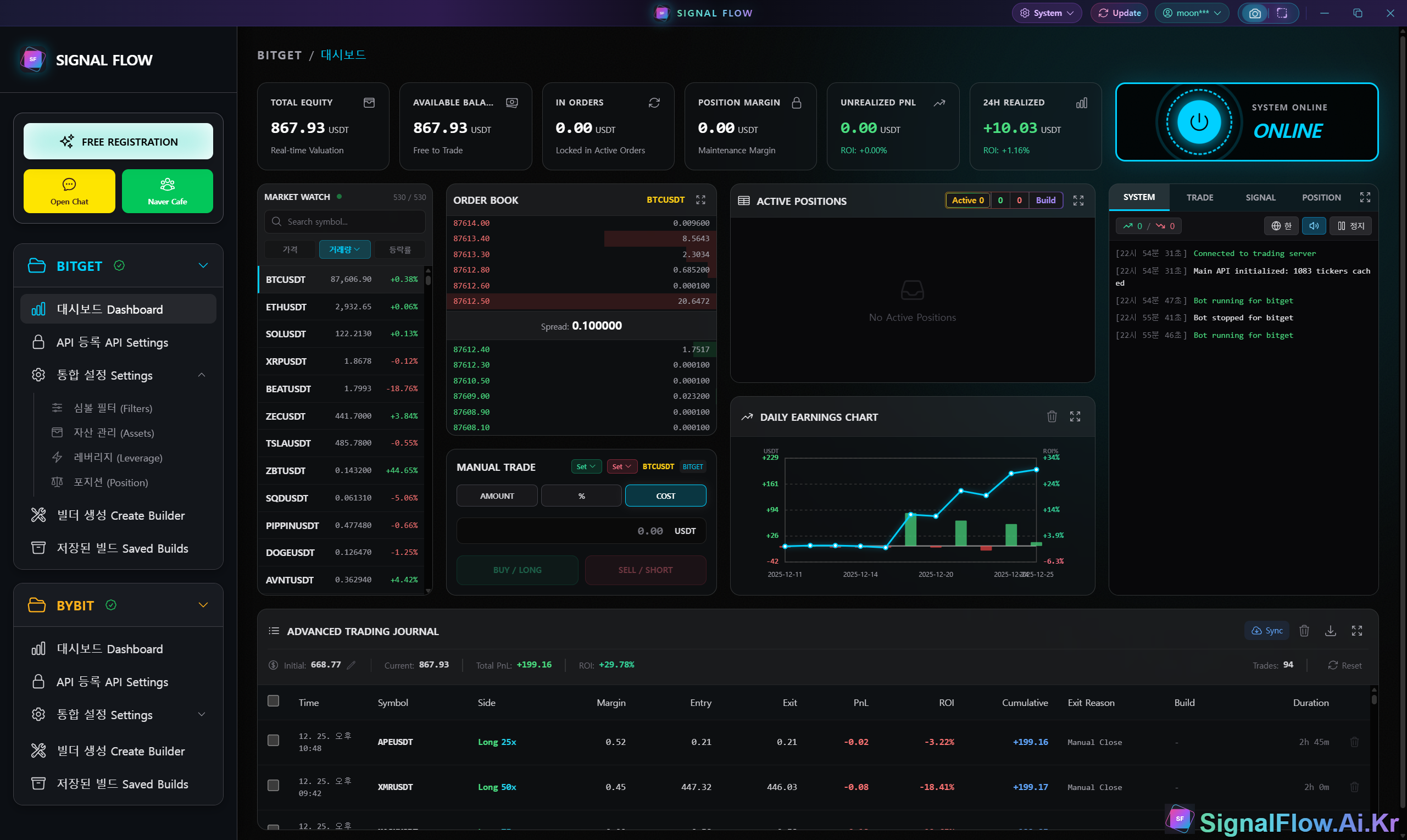Switch to the TRADE log tab
1407x840 pixels.
pyautogui.click(x=1199, y=198)
